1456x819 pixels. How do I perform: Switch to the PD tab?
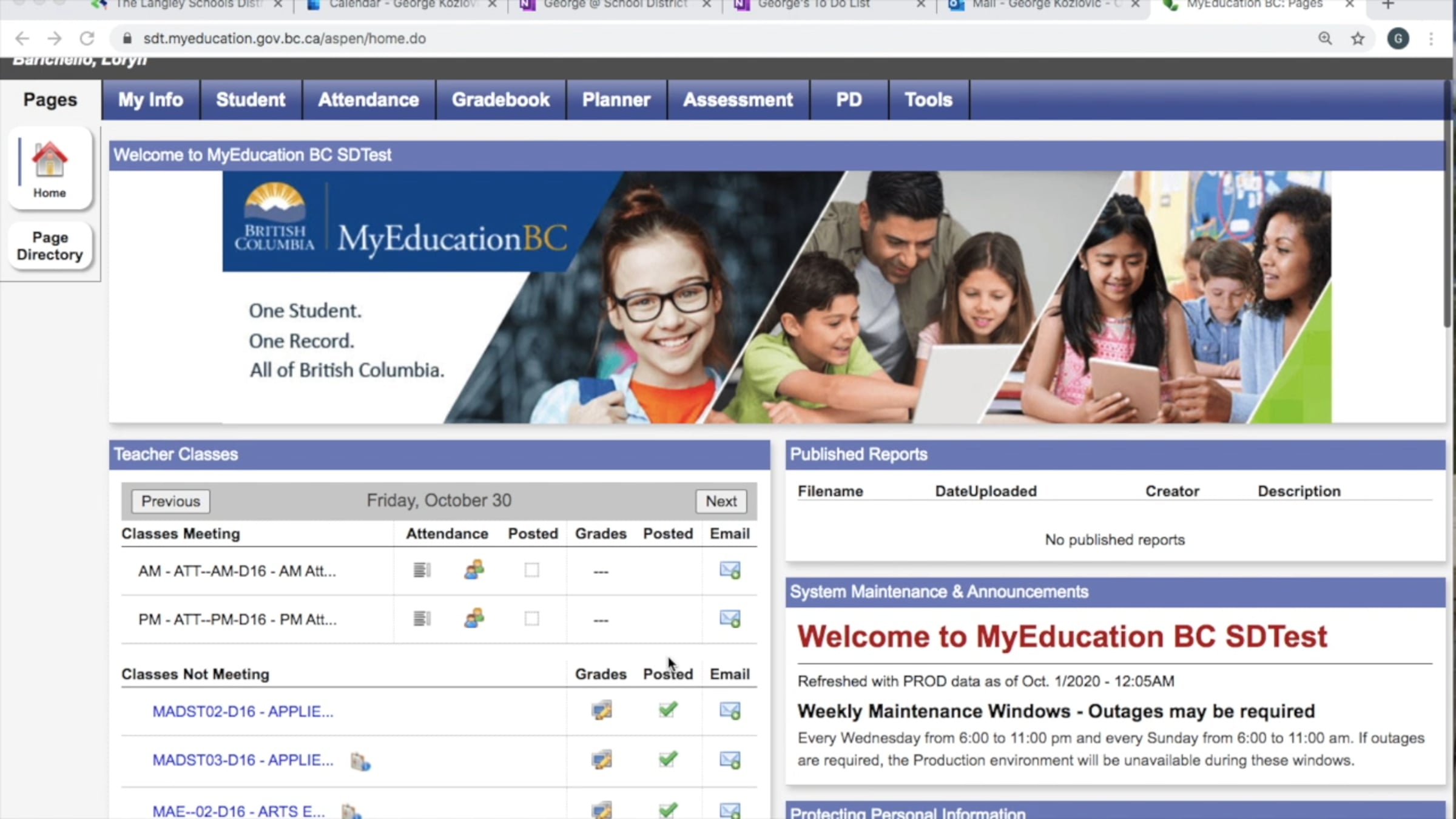pyautogui.click(x=849, y=99)
